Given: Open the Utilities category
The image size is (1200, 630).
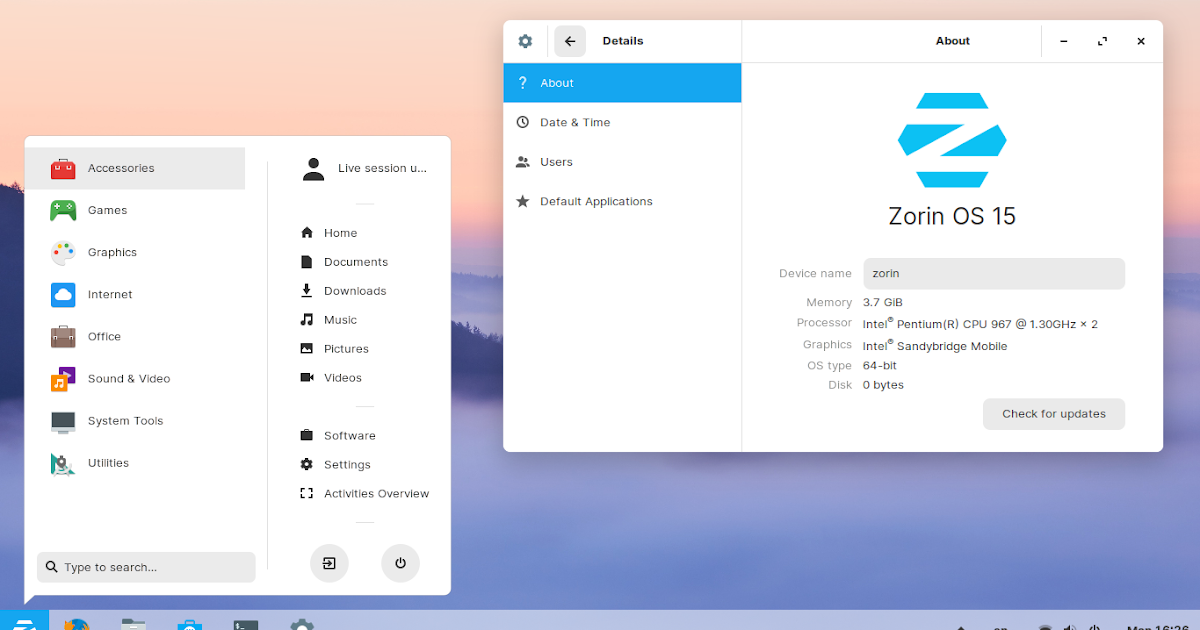Looking at the screenshot, I should (x=135, y=462).
